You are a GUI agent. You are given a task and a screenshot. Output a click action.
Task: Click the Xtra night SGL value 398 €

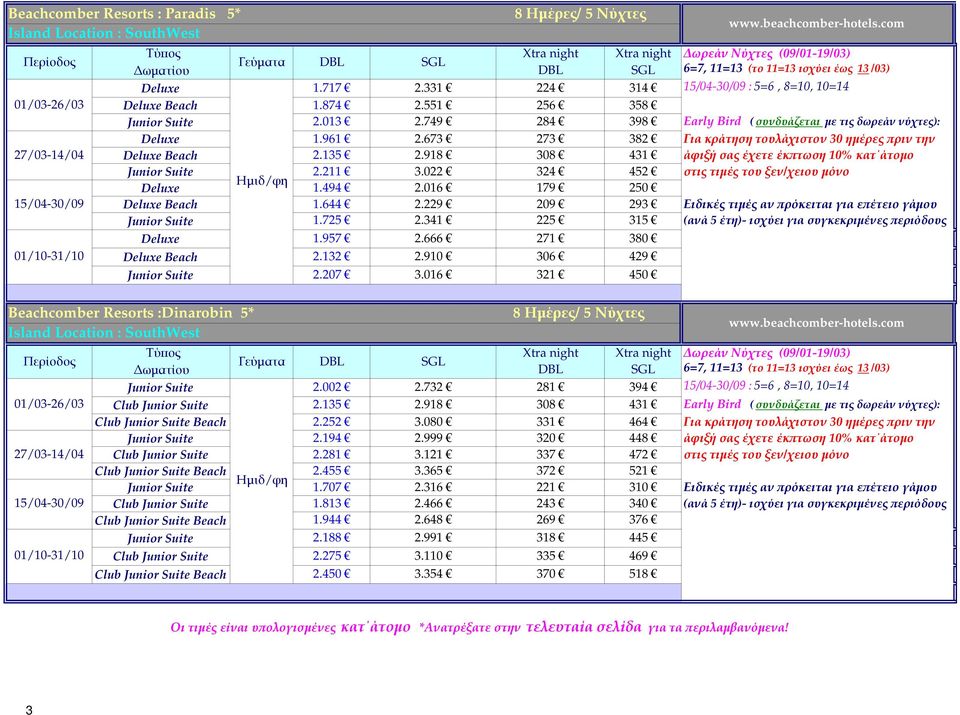[642, 122]
